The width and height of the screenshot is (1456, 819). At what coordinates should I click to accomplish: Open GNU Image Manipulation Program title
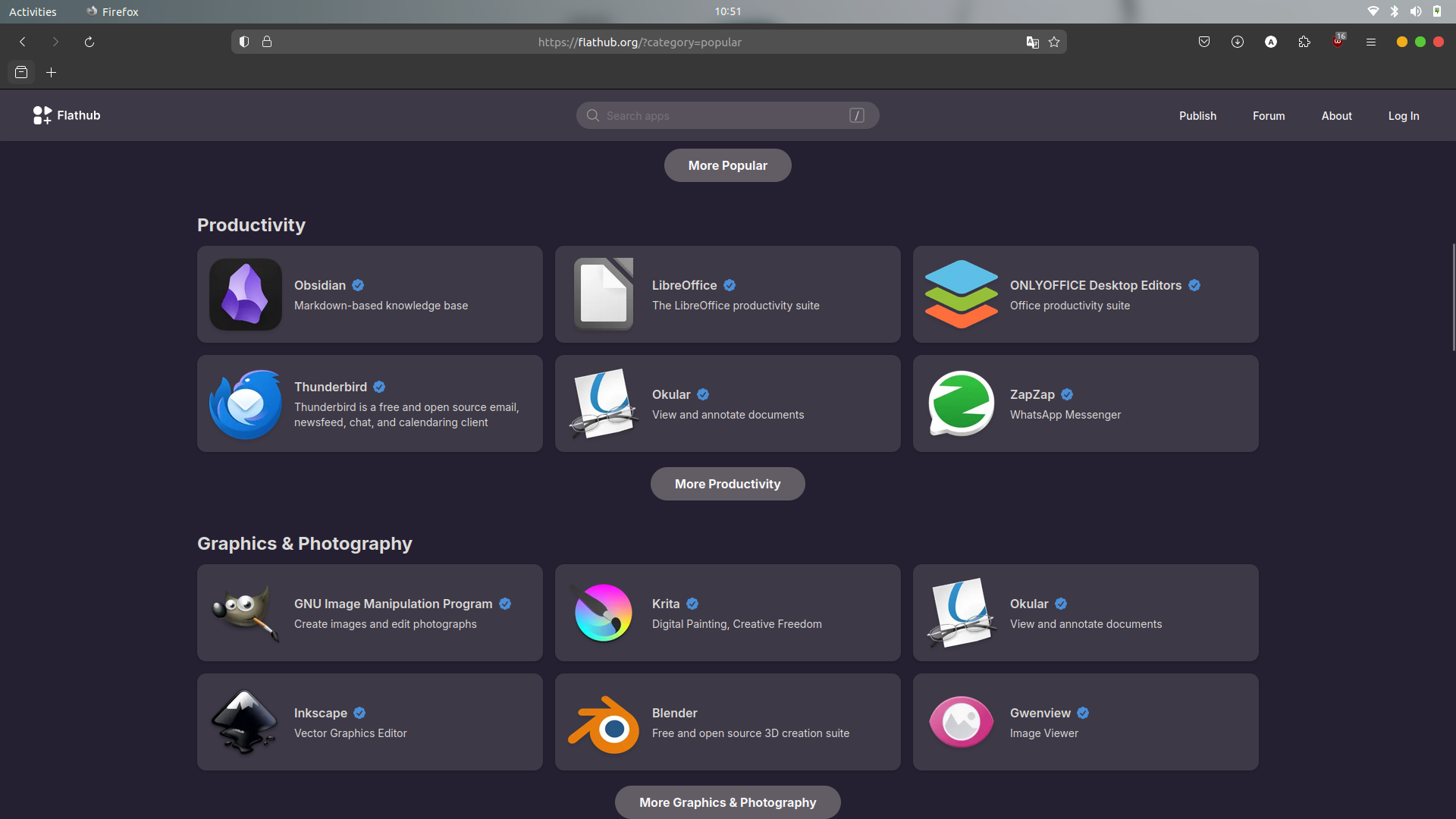(393, 604)
